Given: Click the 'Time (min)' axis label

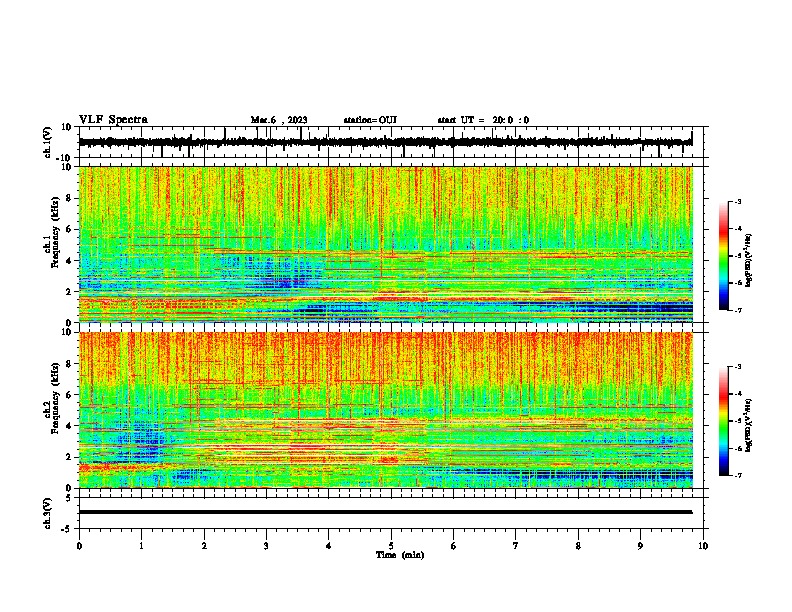Looking at the screenshot, I should point(400,555).
